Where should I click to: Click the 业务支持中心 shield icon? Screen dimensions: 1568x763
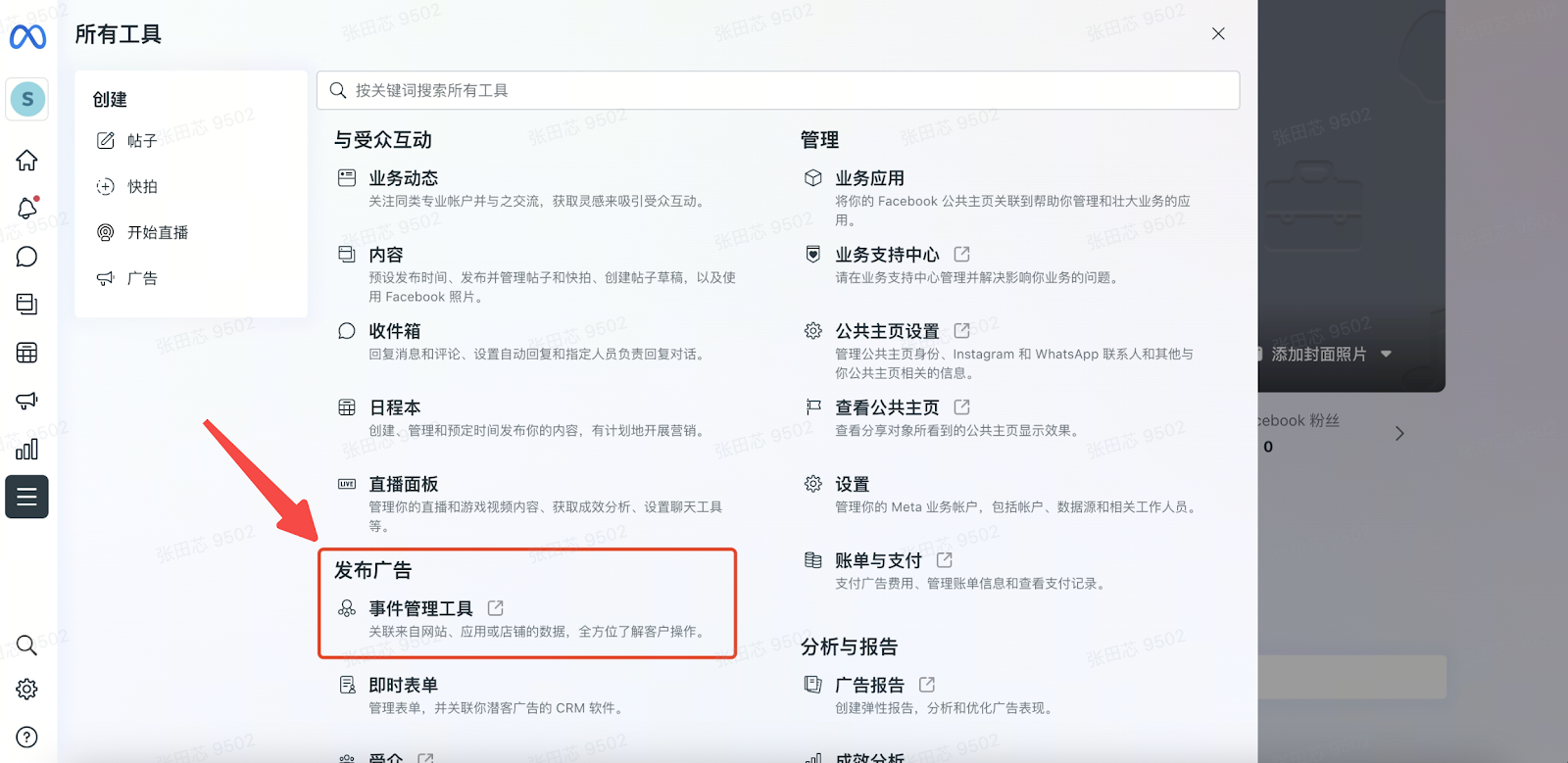[x=813, y=254]
